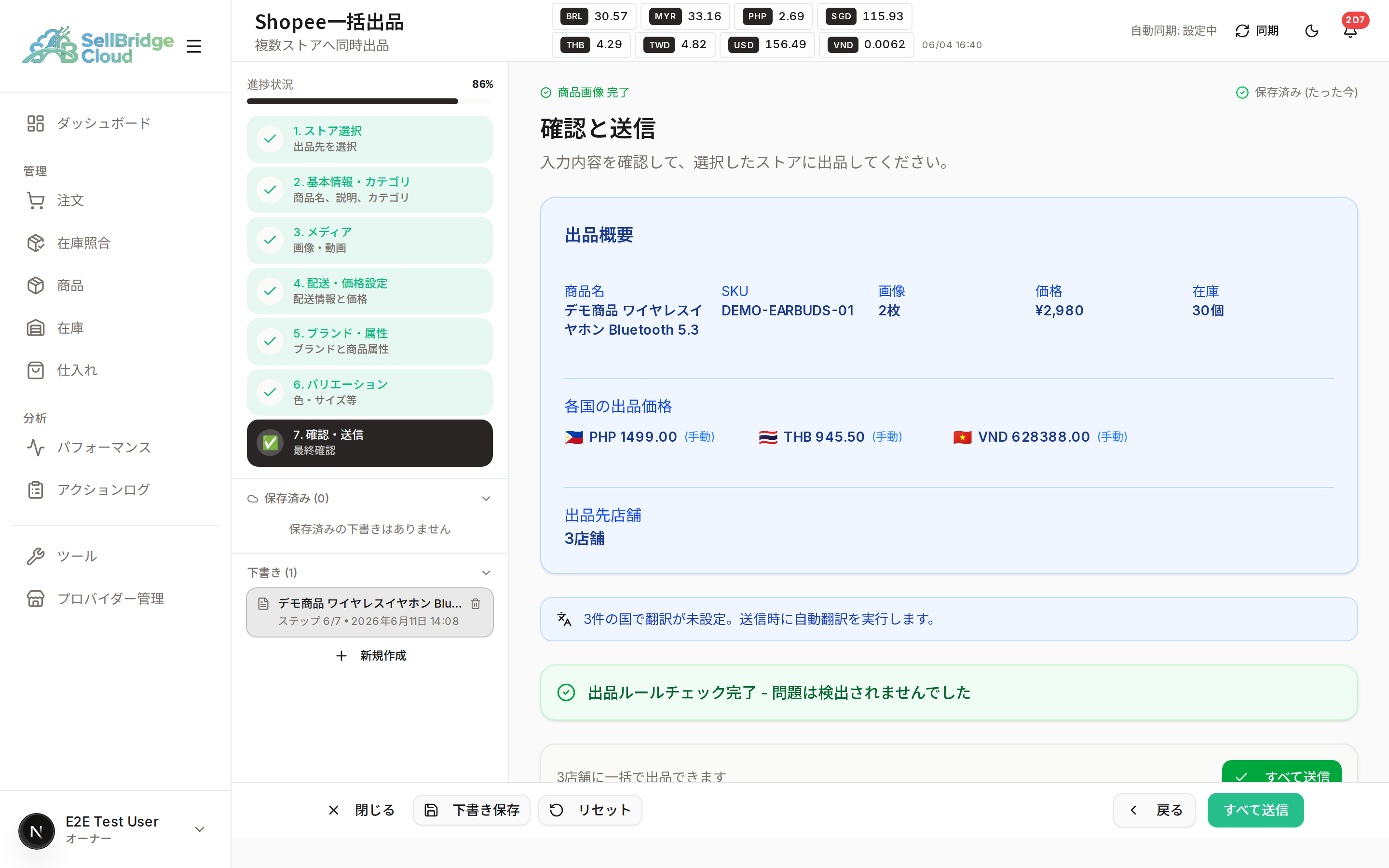Go to step 2 基本情報・カテゴリ
This screenshot has height=868, width=1389.
369,190
